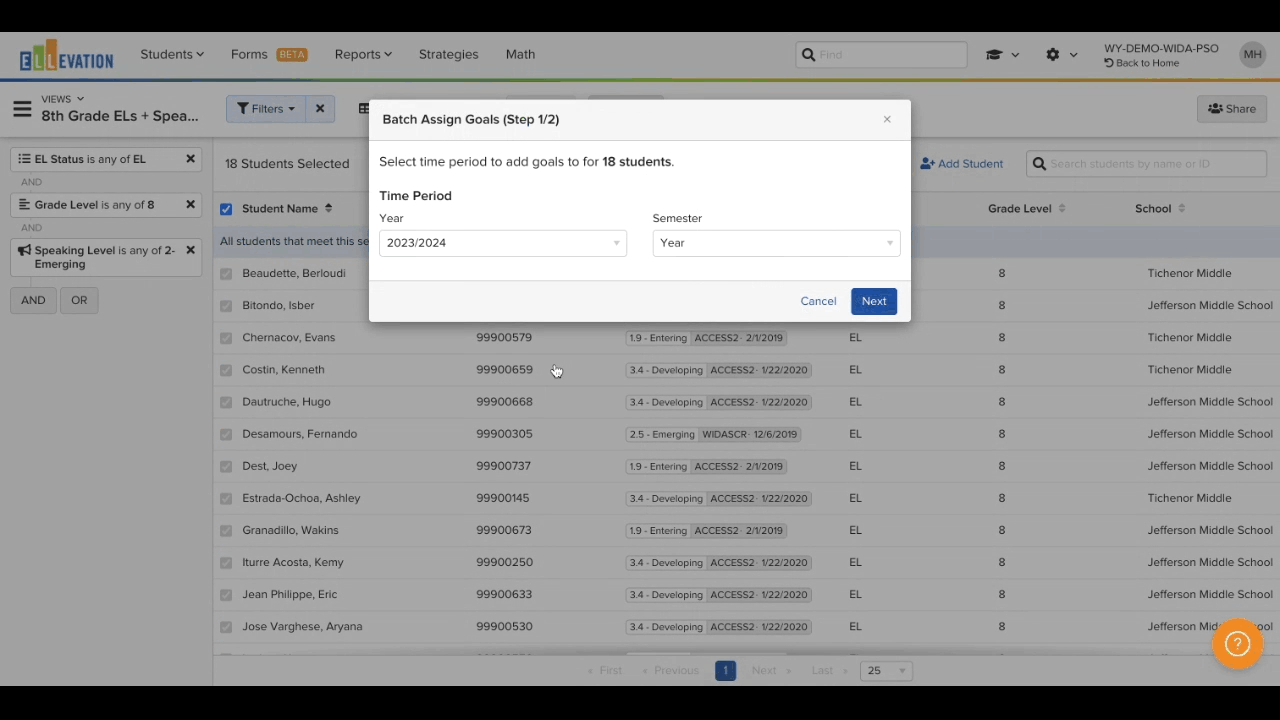Uncheck Beaudette, Berloudi row checkbox
Screen dimensions: 1280x720
pos(226,273)
